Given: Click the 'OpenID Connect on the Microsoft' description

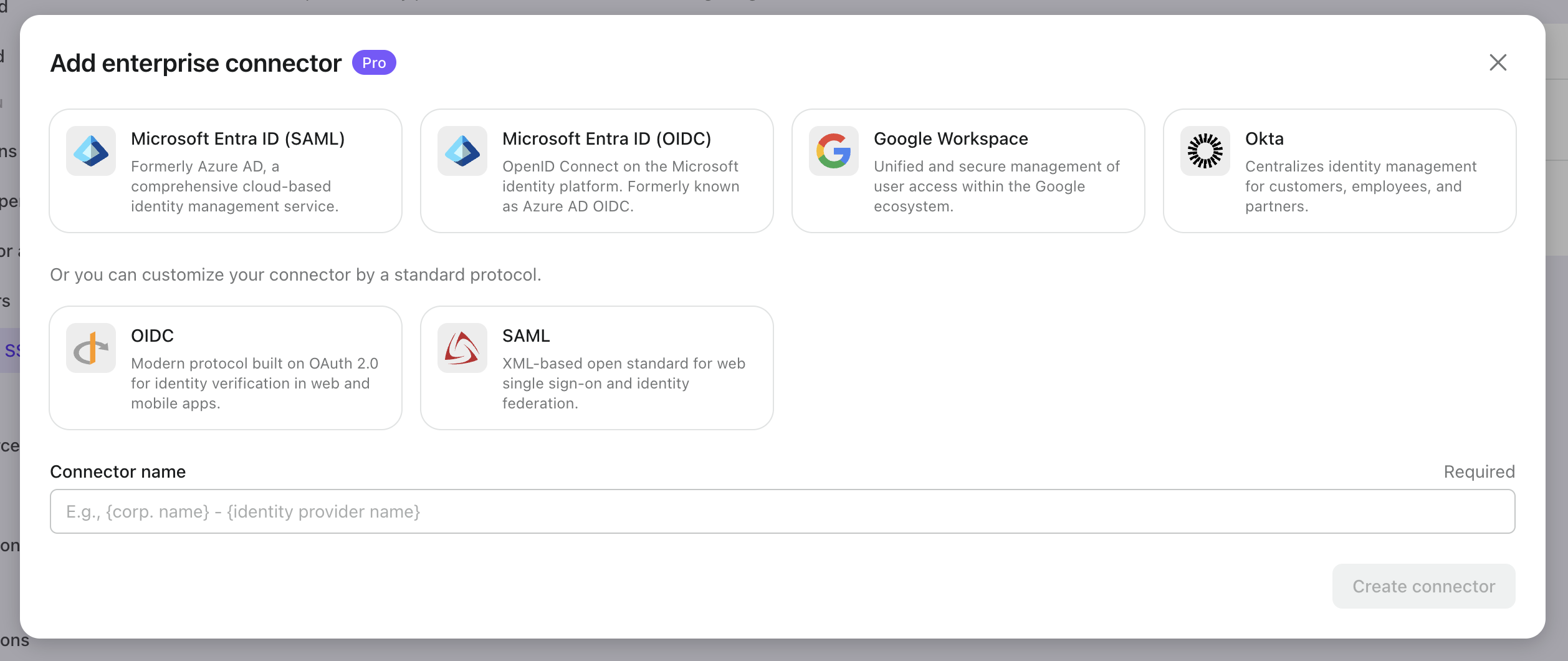Looking at the screenshot, I should pyautogui.click(x=621, y=186).
